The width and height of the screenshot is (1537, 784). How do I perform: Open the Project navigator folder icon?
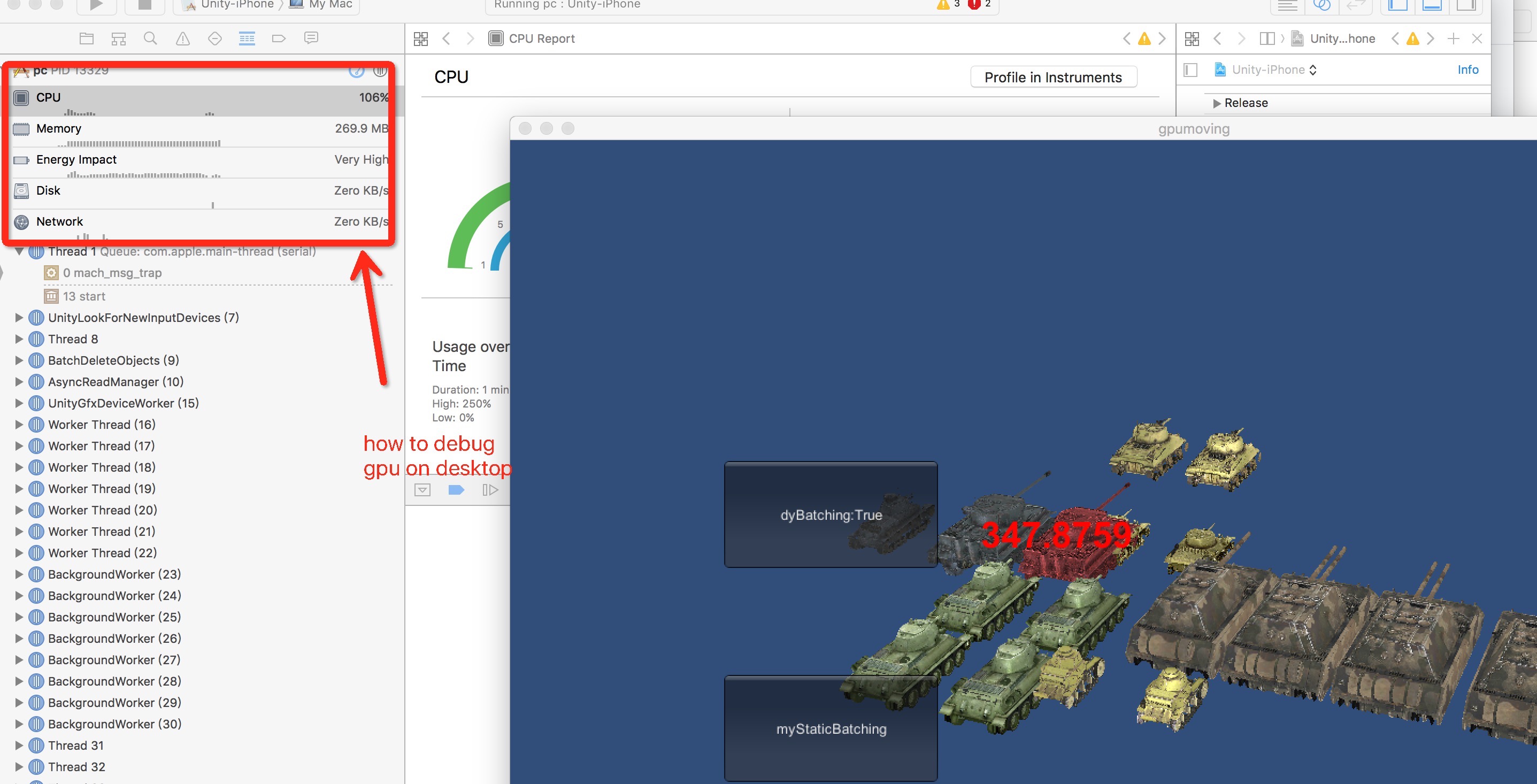tap(87, 39)
